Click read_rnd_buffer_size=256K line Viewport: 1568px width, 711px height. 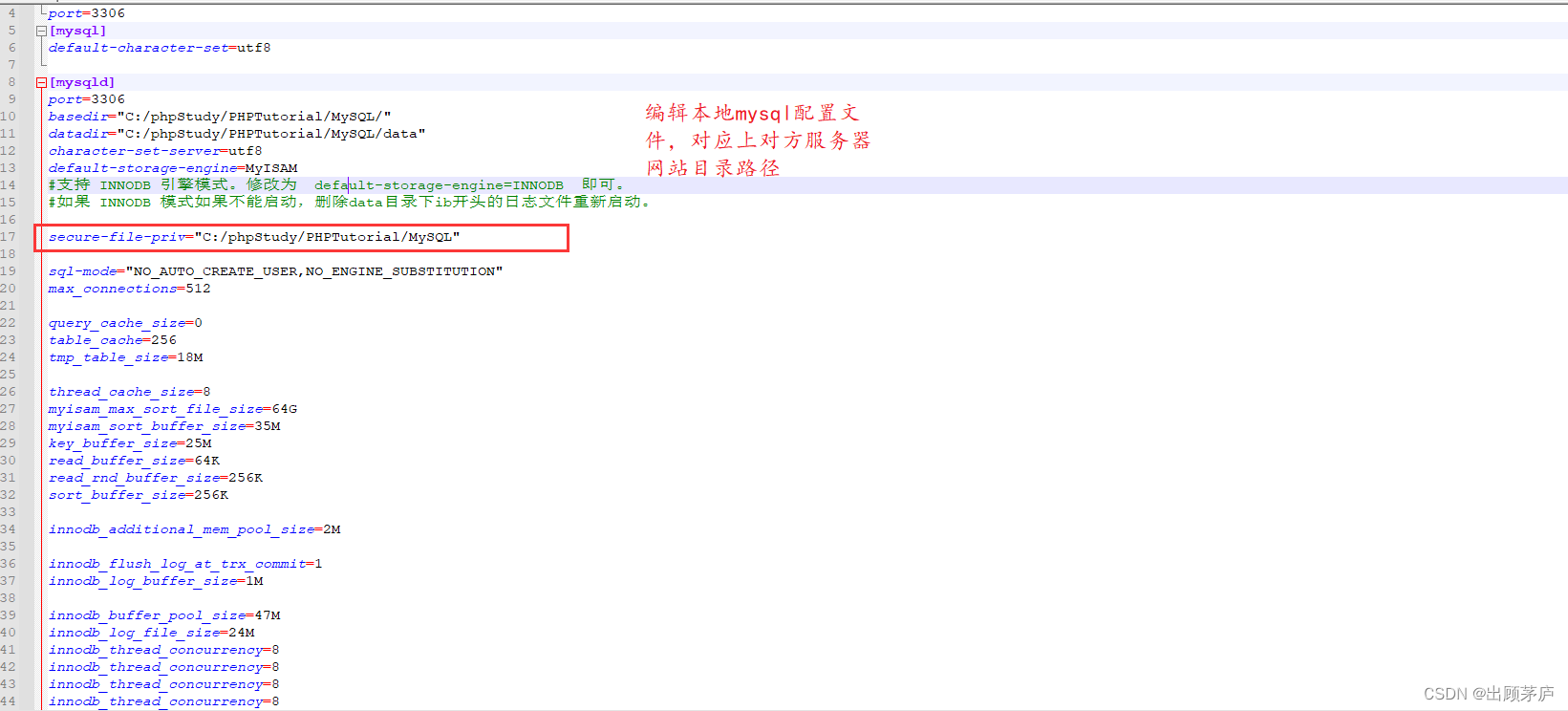(x=156, y=478)
